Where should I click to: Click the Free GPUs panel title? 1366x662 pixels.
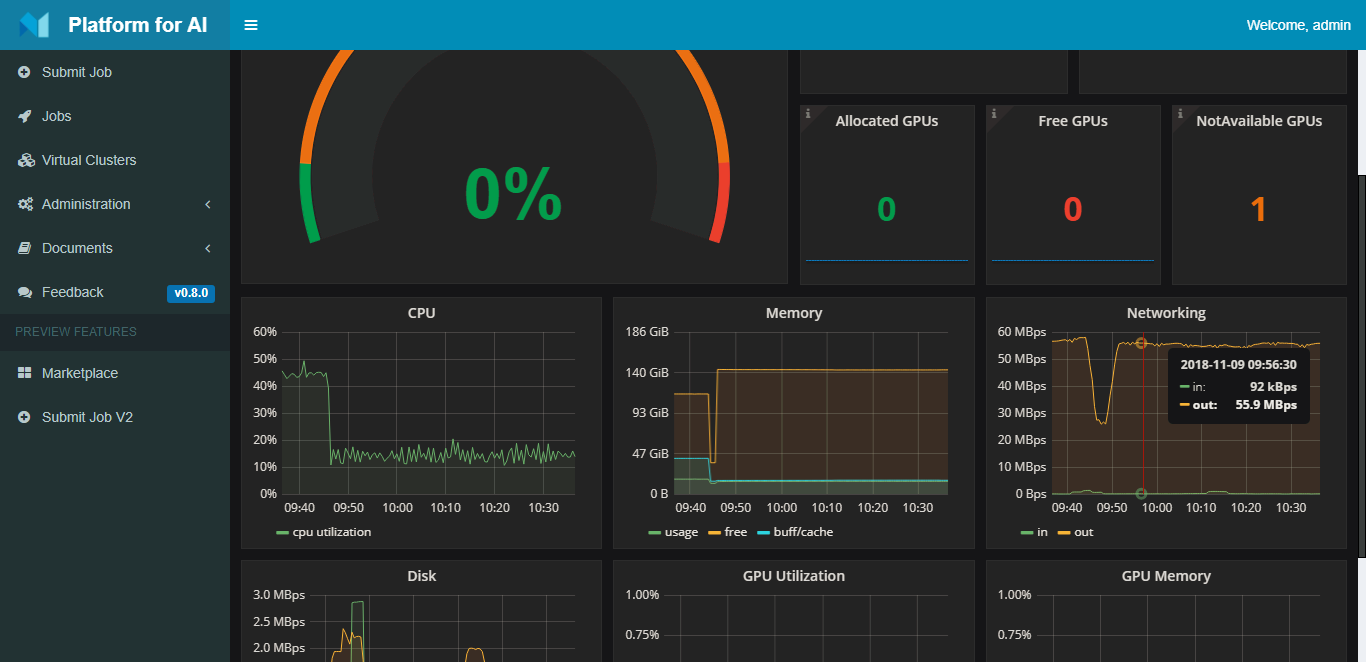click(1073, 121)
